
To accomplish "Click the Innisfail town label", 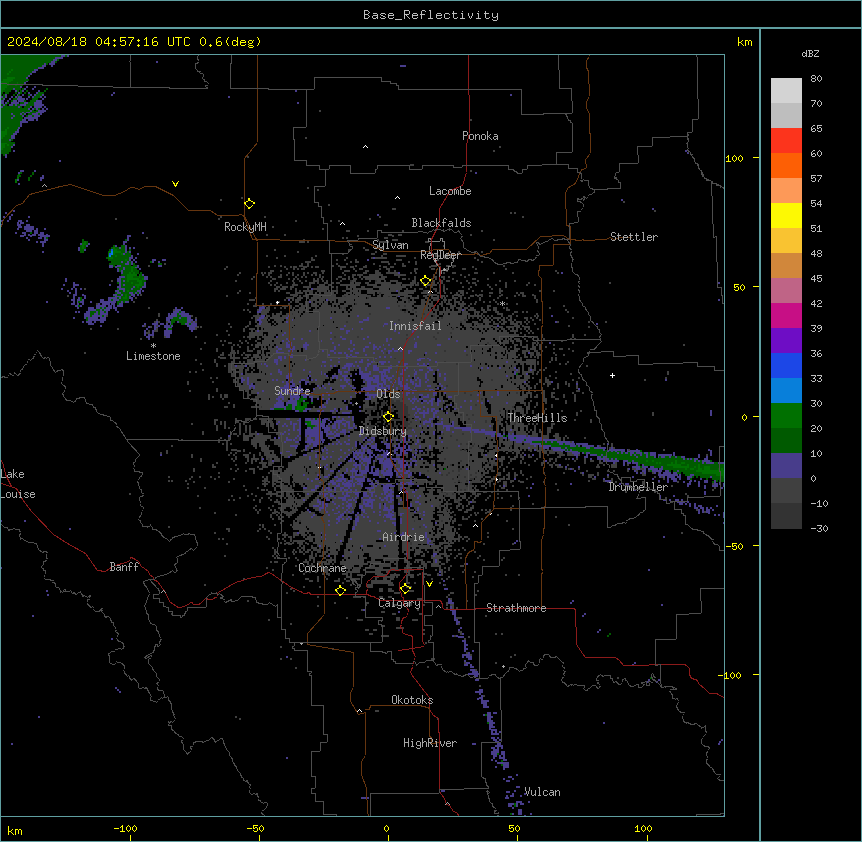I will [x=415, y=326].
